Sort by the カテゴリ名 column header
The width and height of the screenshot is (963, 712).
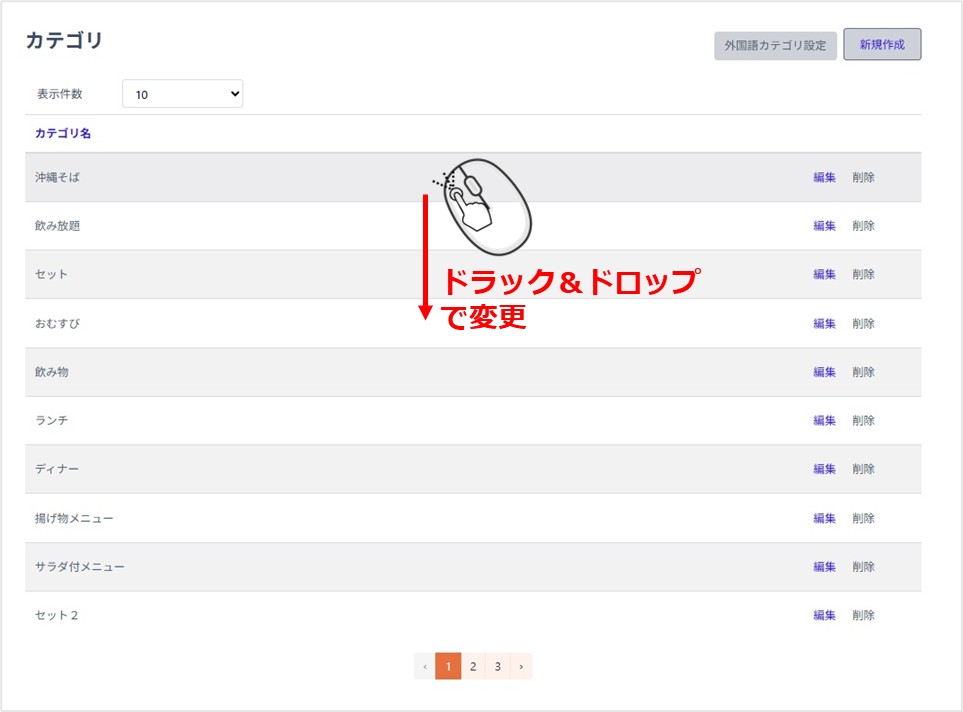[63, 133]
